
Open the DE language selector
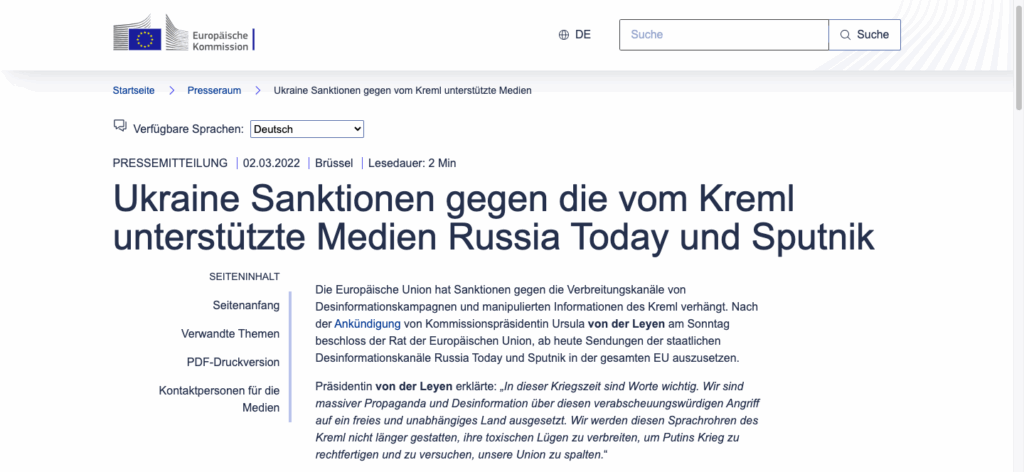(x=575, y=35)
